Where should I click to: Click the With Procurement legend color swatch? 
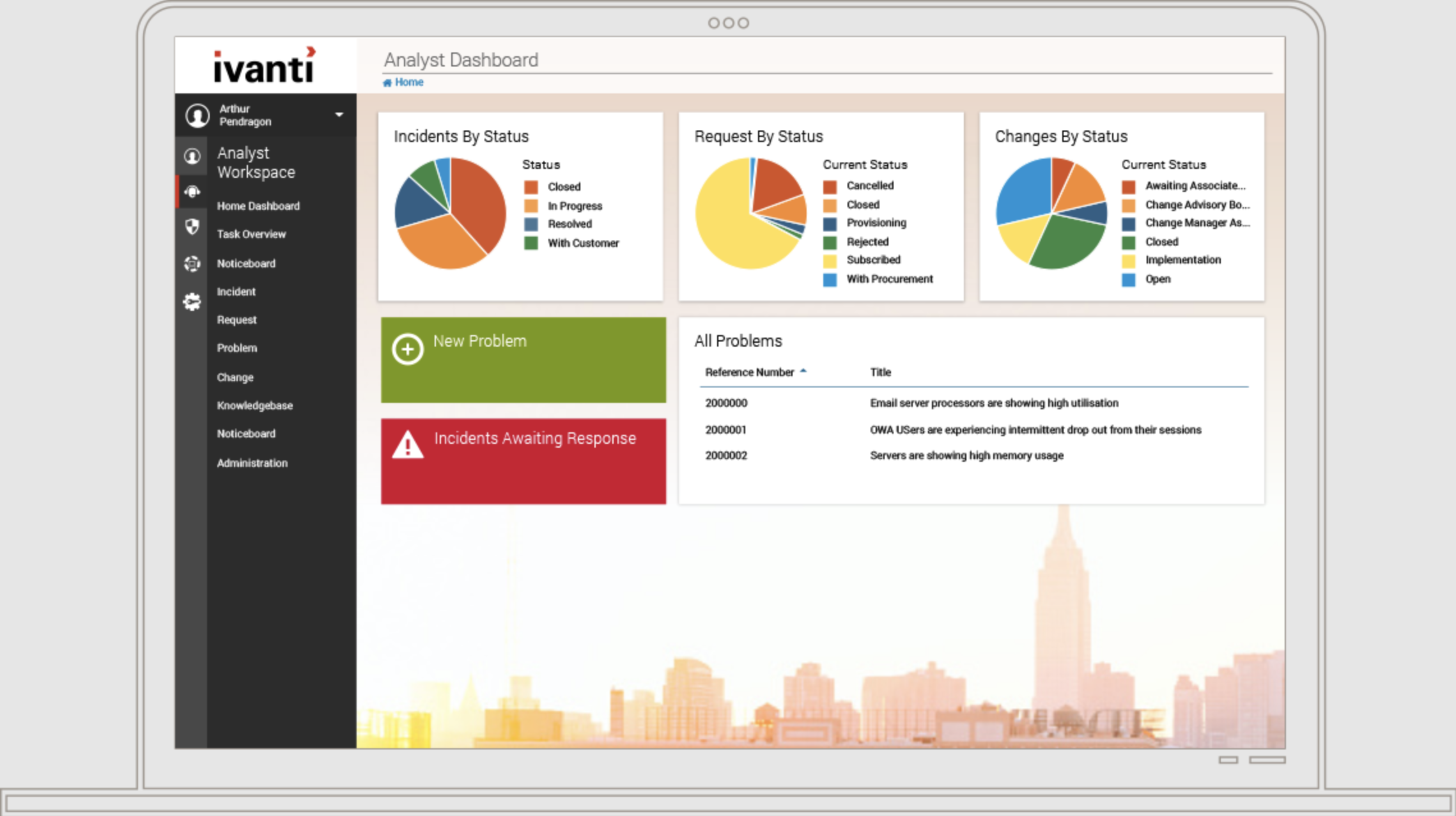point(830,279)
